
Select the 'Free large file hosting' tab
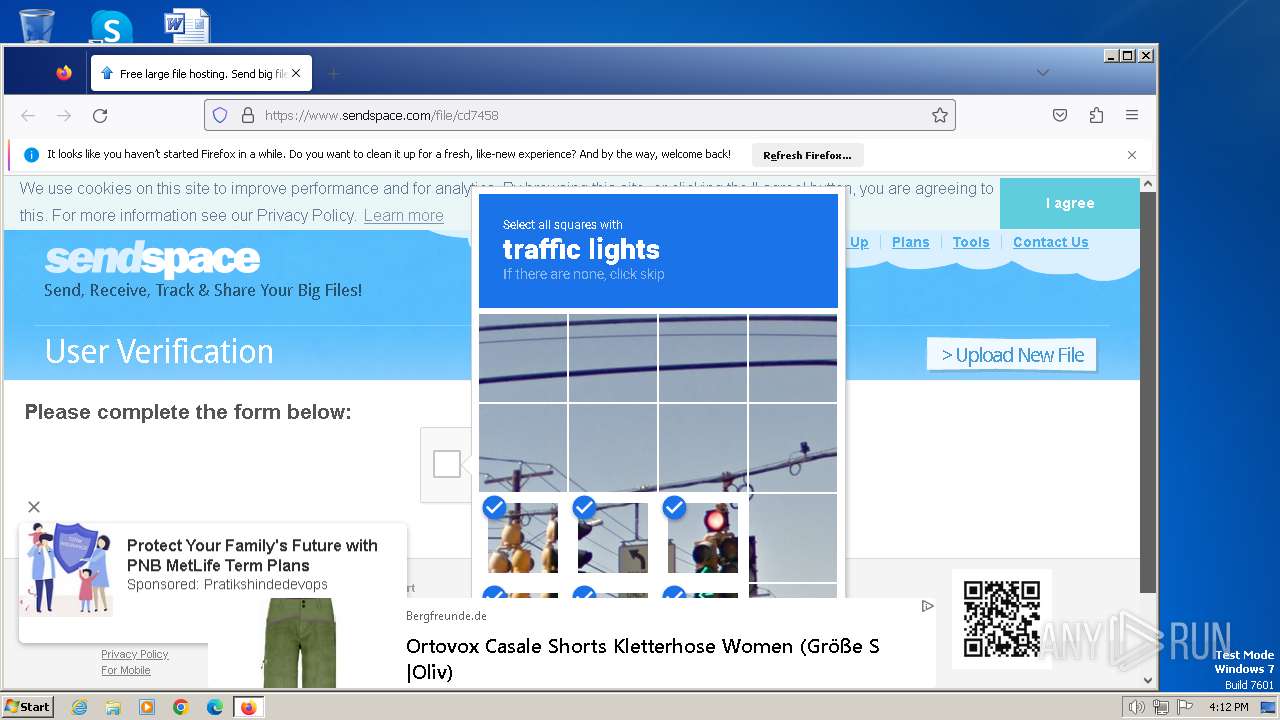[x=201, y=74]
